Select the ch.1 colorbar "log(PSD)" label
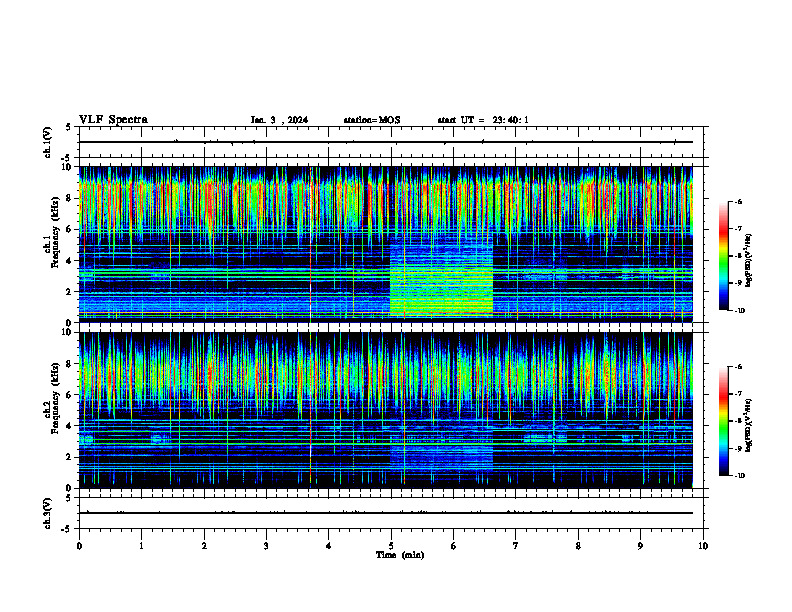The image size is (792, 612). (x=749, y=261)
